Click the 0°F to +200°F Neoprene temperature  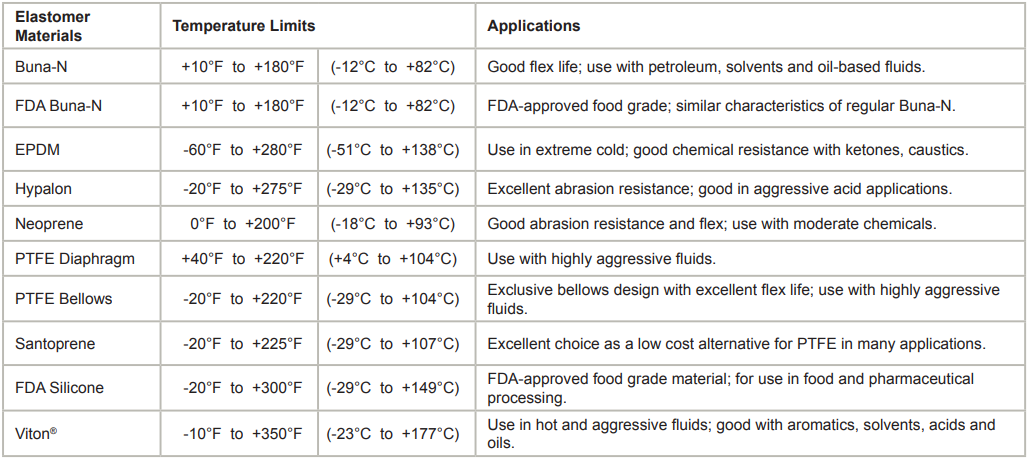(241, 224)
